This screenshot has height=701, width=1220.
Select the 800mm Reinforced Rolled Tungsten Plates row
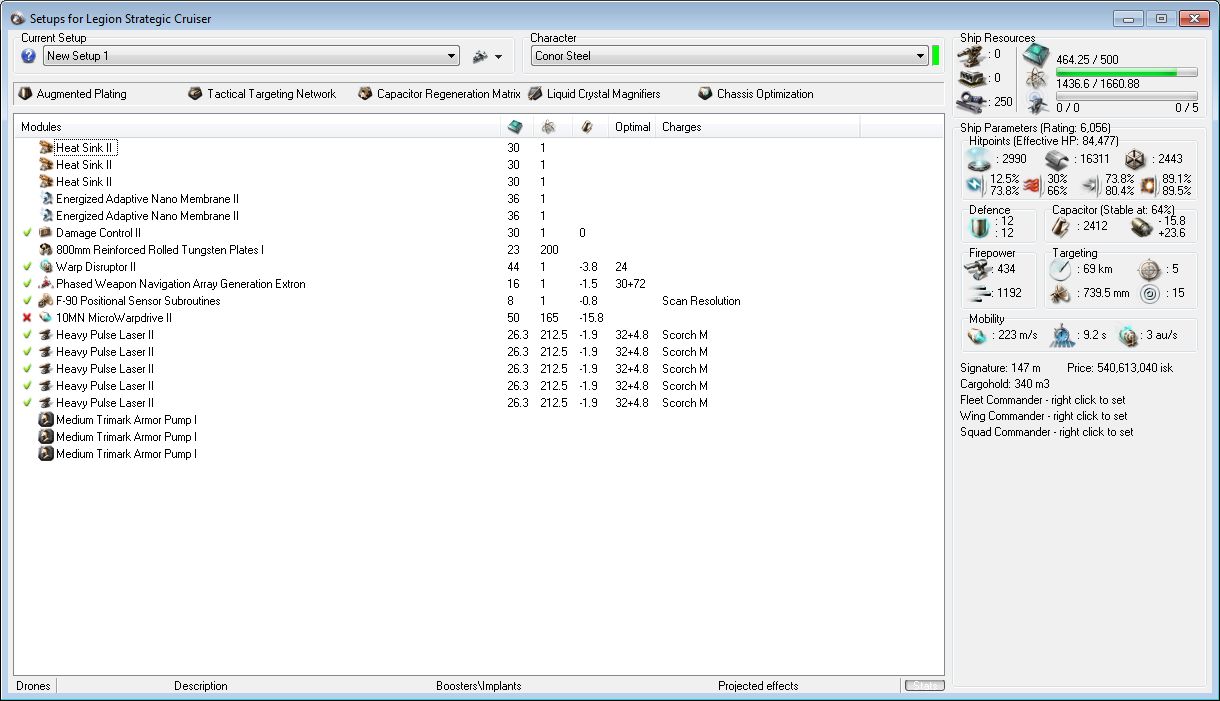pyautogui.click(x=479, y=250)
